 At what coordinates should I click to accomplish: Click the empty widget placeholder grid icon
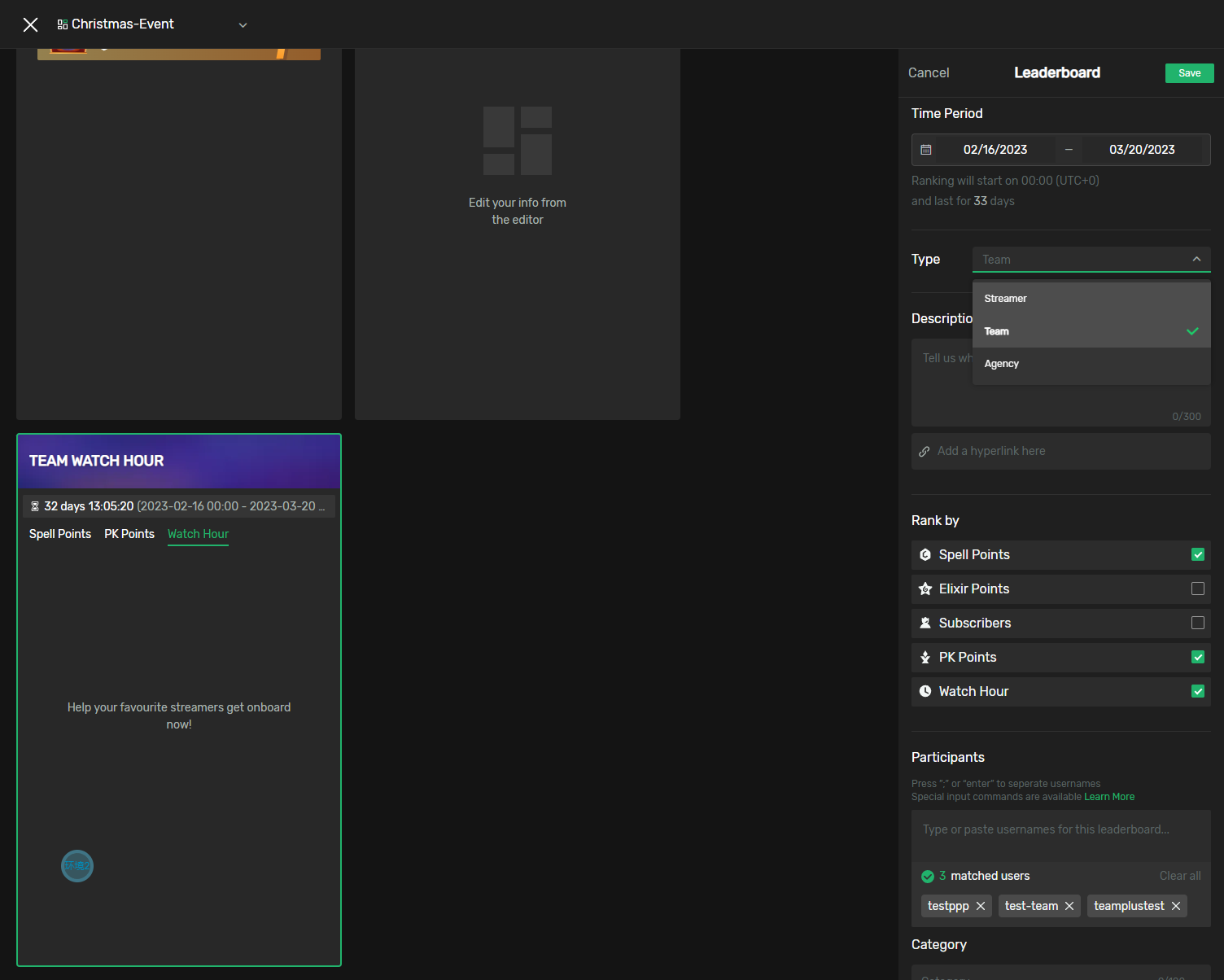tap(518, 141)
